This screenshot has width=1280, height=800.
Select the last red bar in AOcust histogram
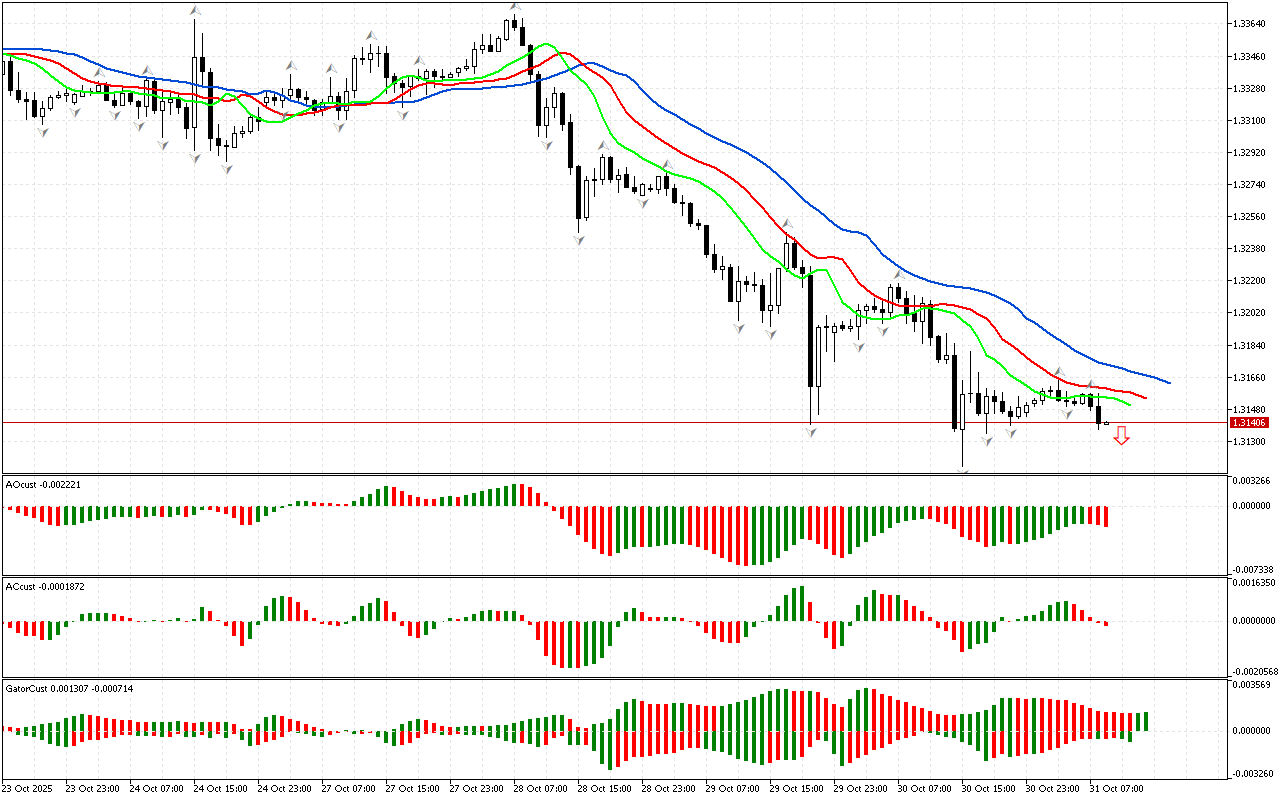(1106, 516)
